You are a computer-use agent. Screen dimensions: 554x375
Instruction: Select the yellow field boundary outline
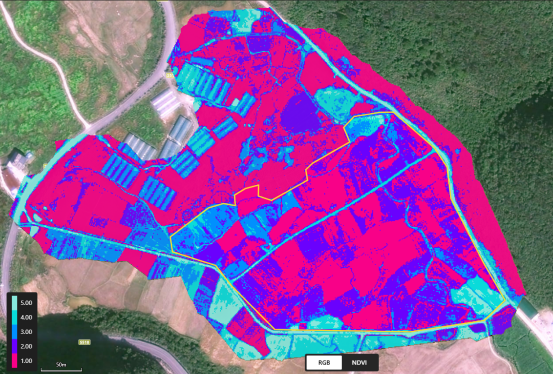338,222
